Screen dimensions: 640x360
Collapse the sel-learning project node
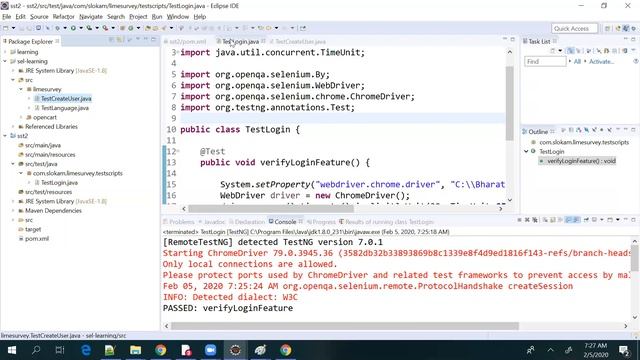(5, 61)
